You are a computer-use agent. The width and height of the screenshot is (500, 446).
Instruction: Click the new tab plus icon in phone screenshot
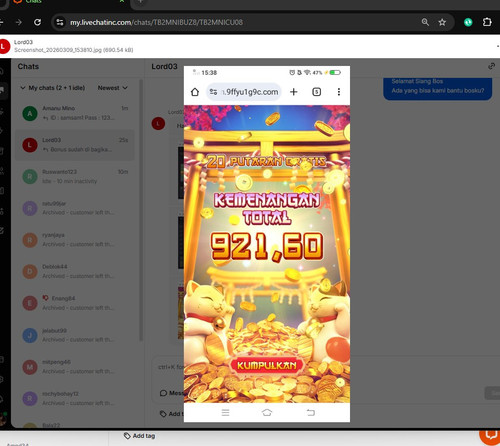coord(294,92)
